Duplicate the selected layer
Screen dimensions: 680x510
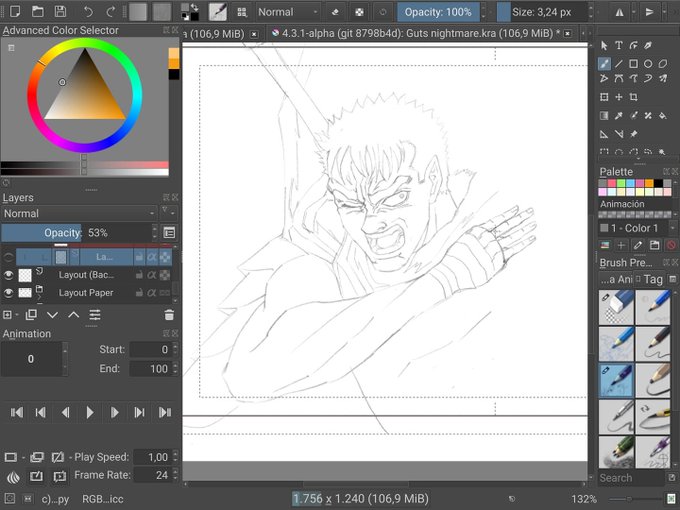pyautogui.click(x=31, y=315)
